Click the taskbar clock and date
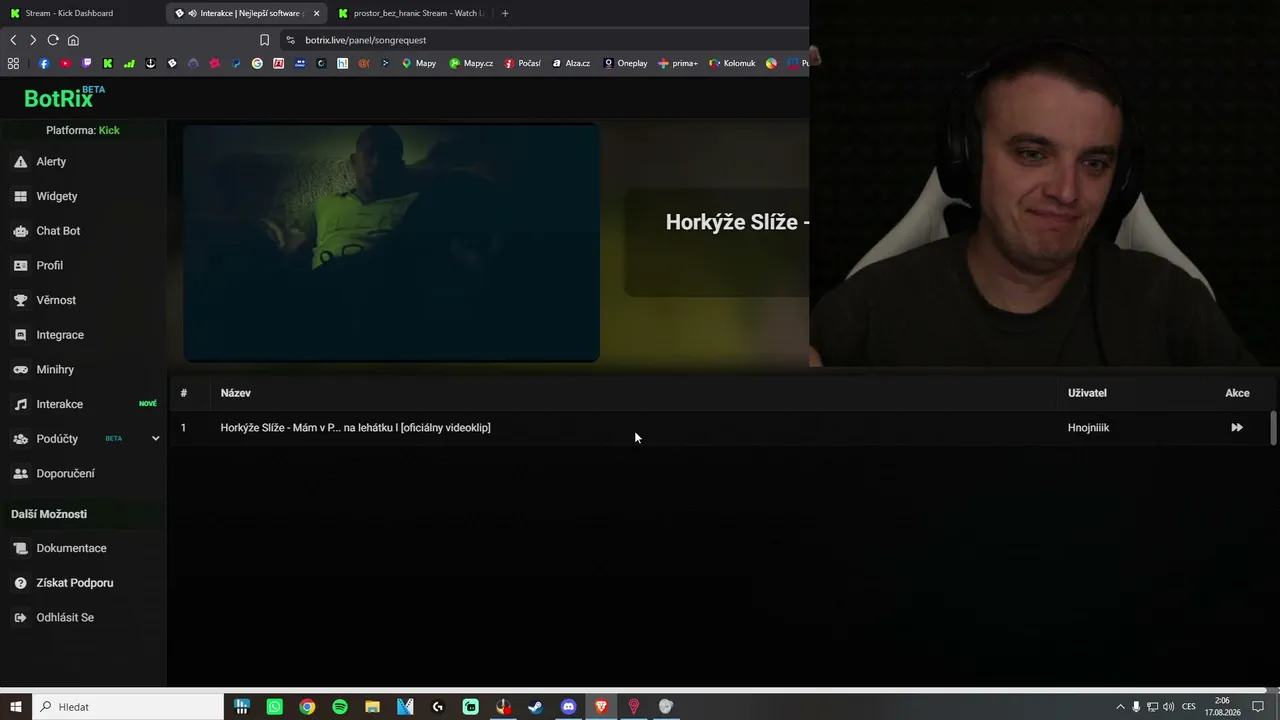The width and height of the screenshot is (1280, 720). coord(1222,707)
